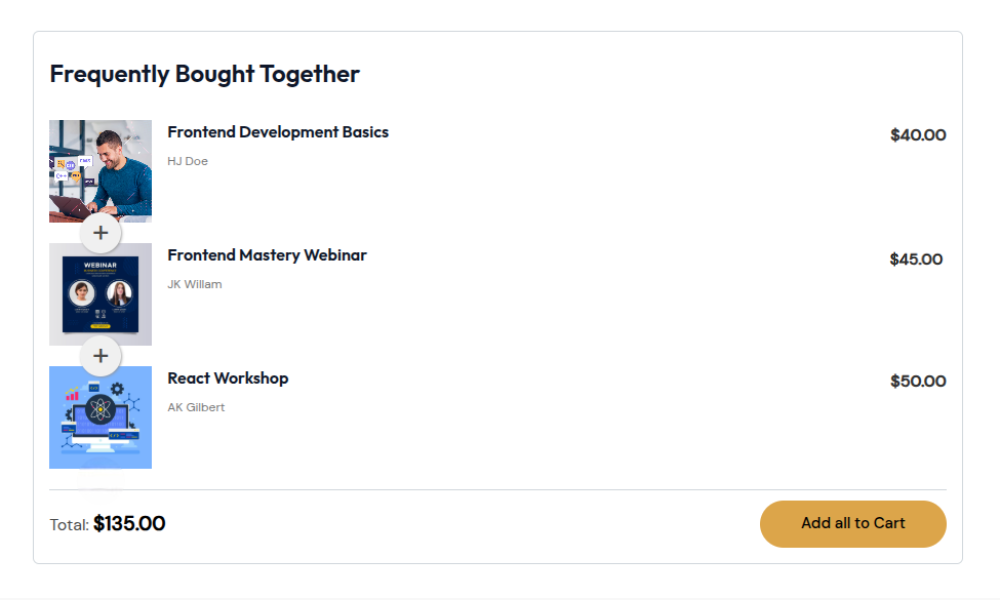Click the Frequently Bought Together heading
1000x600 pixels.
coord(205,74)
